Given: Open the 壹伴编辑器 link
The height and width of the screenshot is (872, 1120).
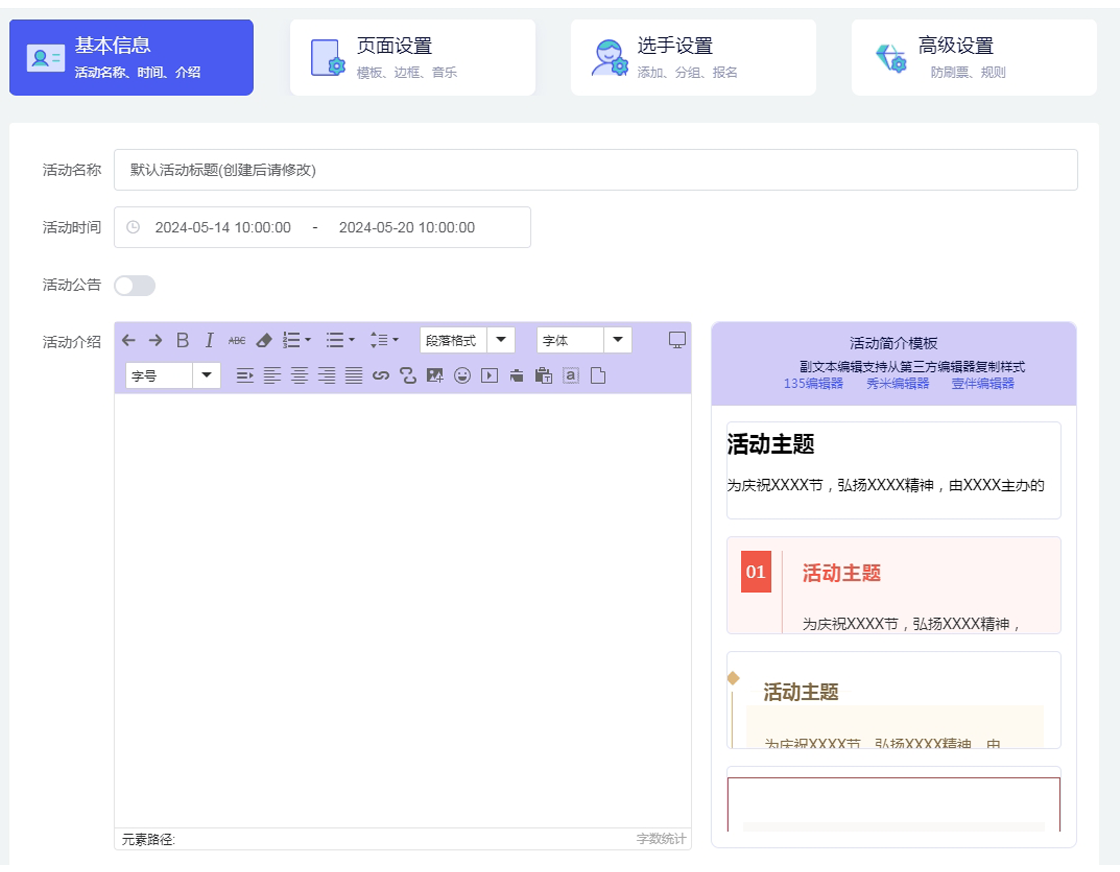Looking at the screenshot, I should coord(983,384).
